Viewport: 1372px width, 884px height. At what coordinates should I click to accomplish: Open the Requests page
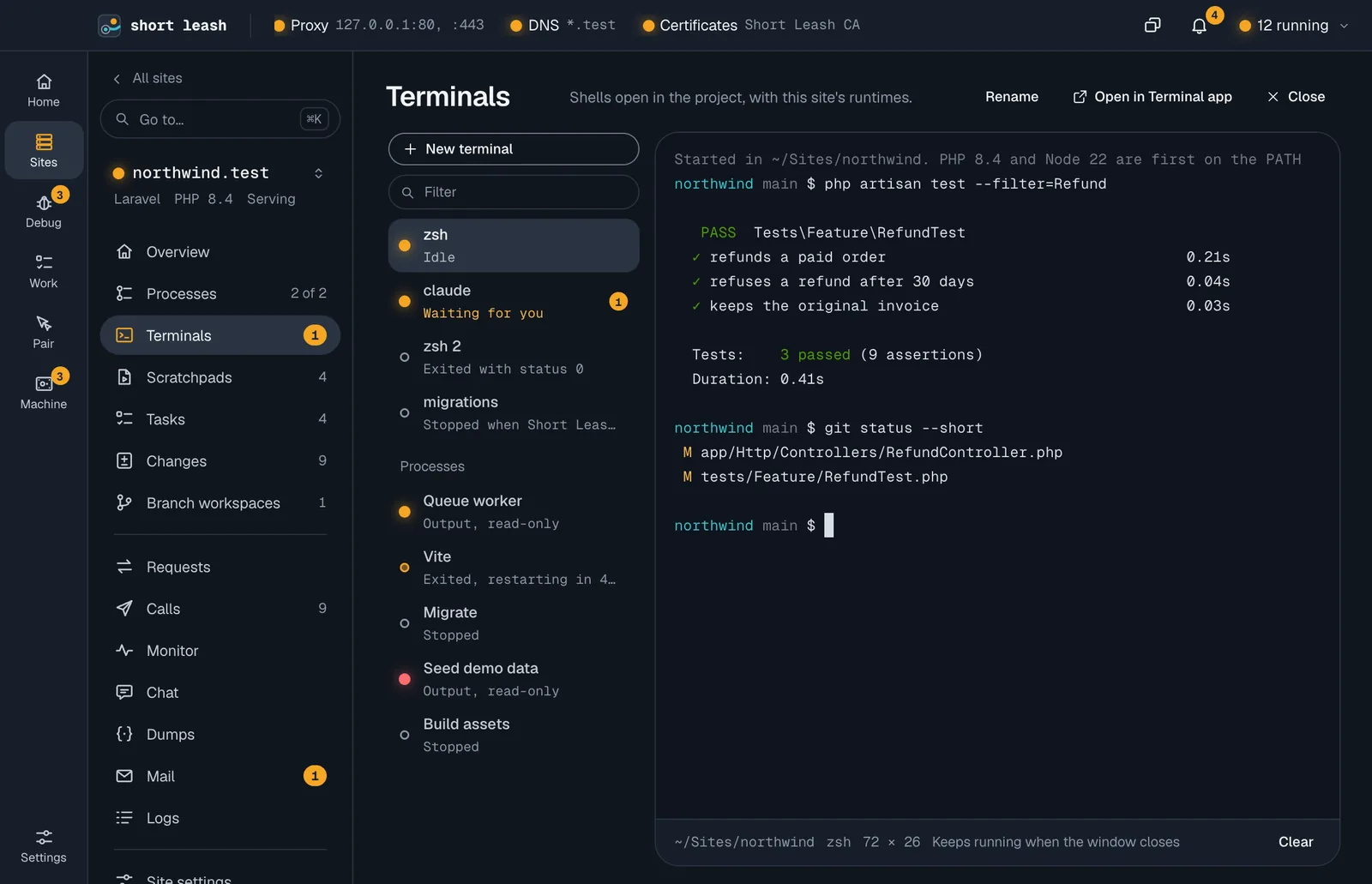(x=220, y=567)
